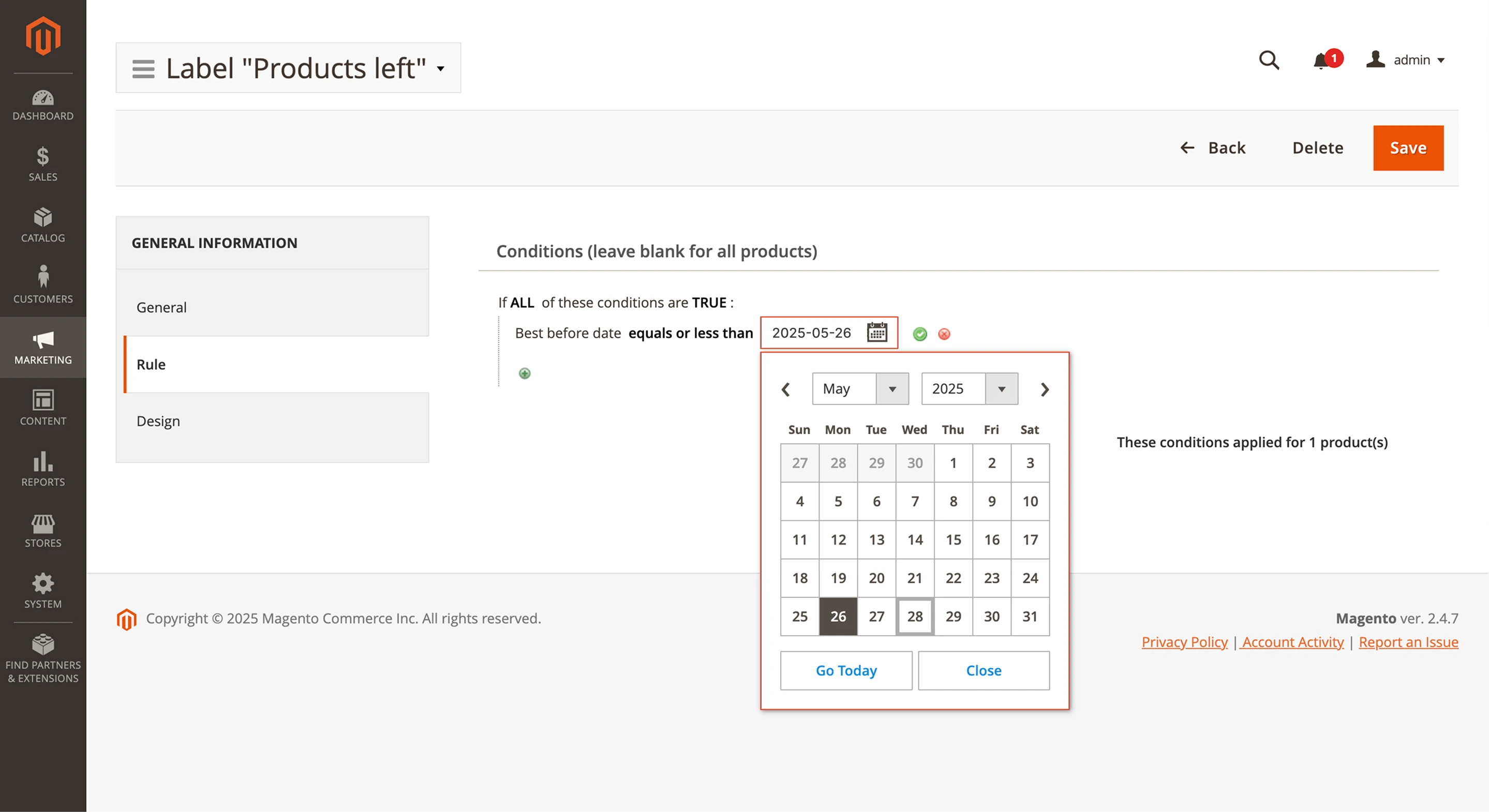Open the month dropdown showing May
This screenshot has height=812, width=1489.
tap(860, 389)
